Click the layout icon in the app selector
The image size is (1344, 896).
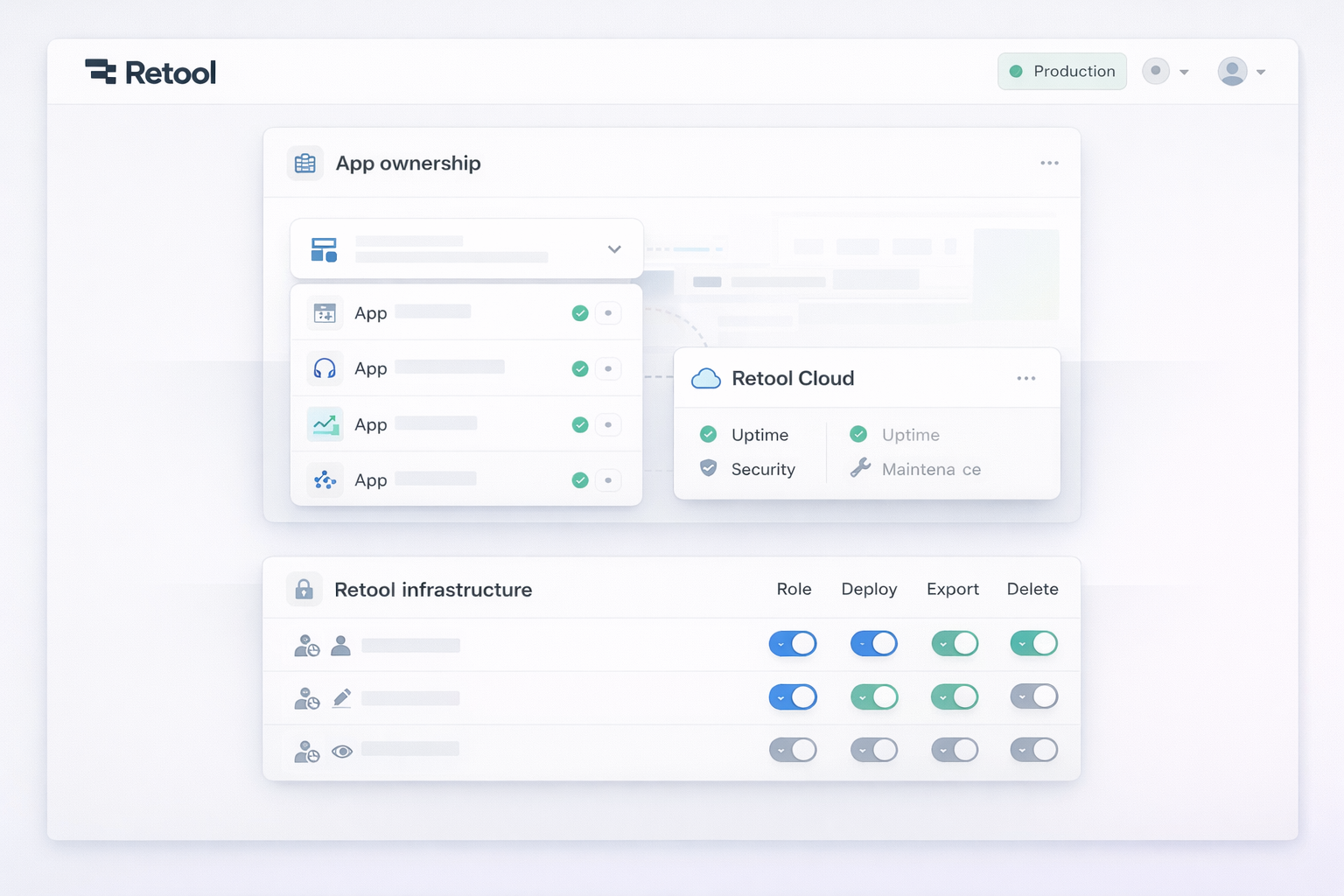pos(324,249)
